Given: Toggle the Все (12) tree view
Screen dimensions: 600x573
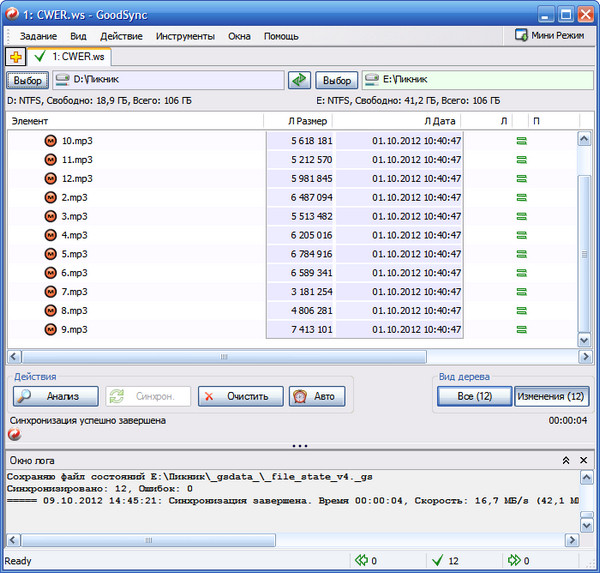Looking at the screenshot, I should pos(474,397).
